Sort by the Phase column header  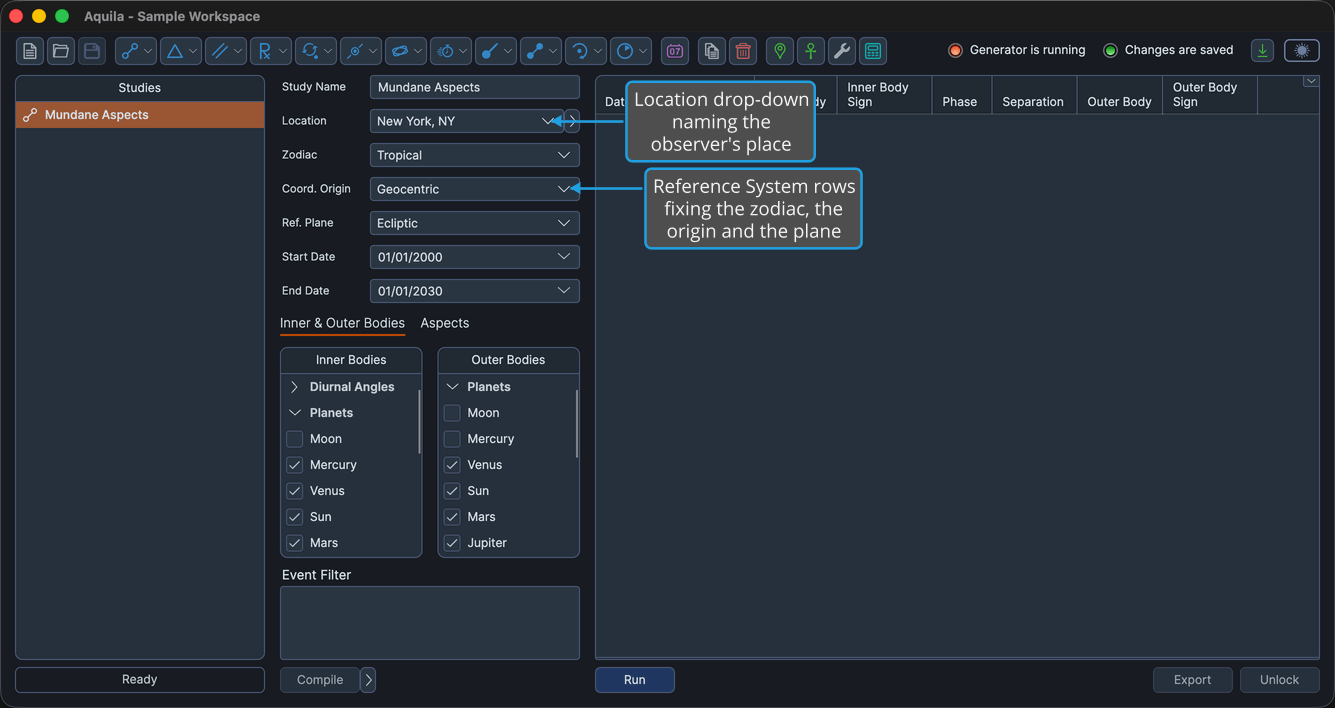click(x=961, y=95)
